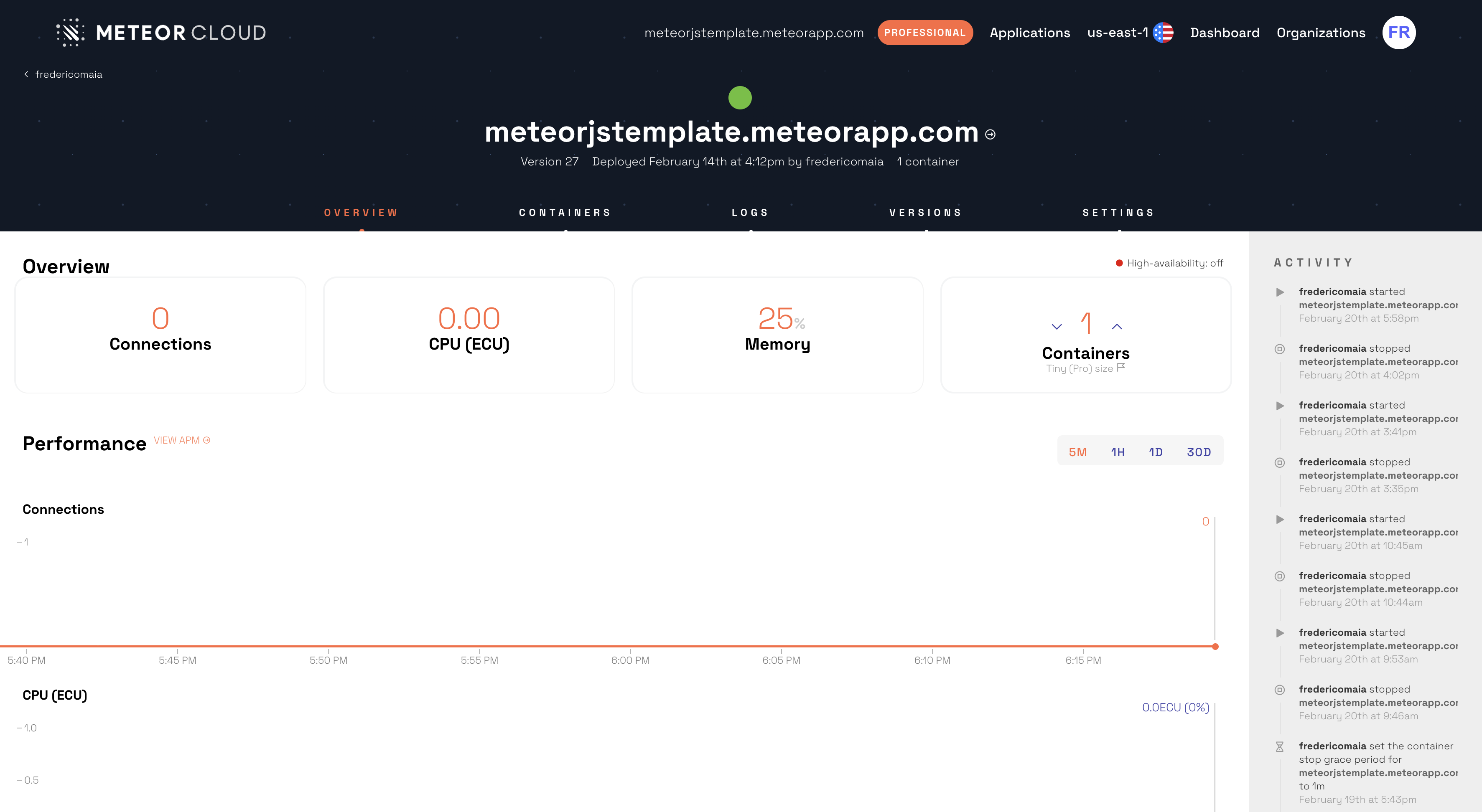Click the 5:45 PM axis label
The width and height of the screenshot is (1482, 812).
177,660
